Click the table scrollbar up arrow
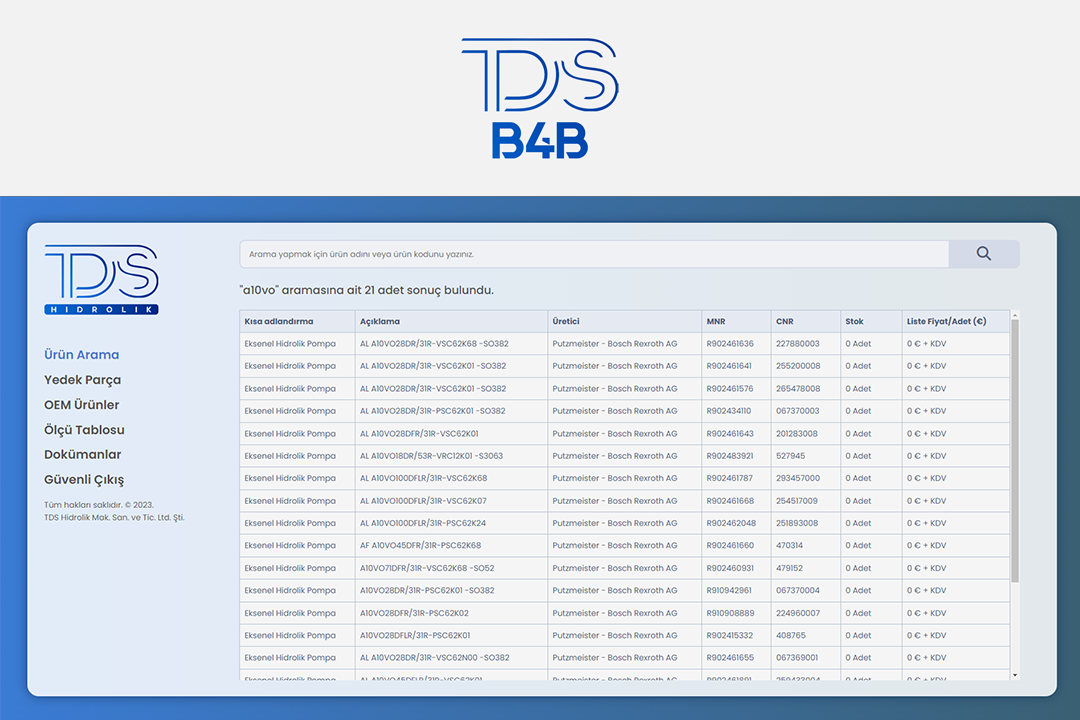The image size is (1080, 720). [1015, 315]
